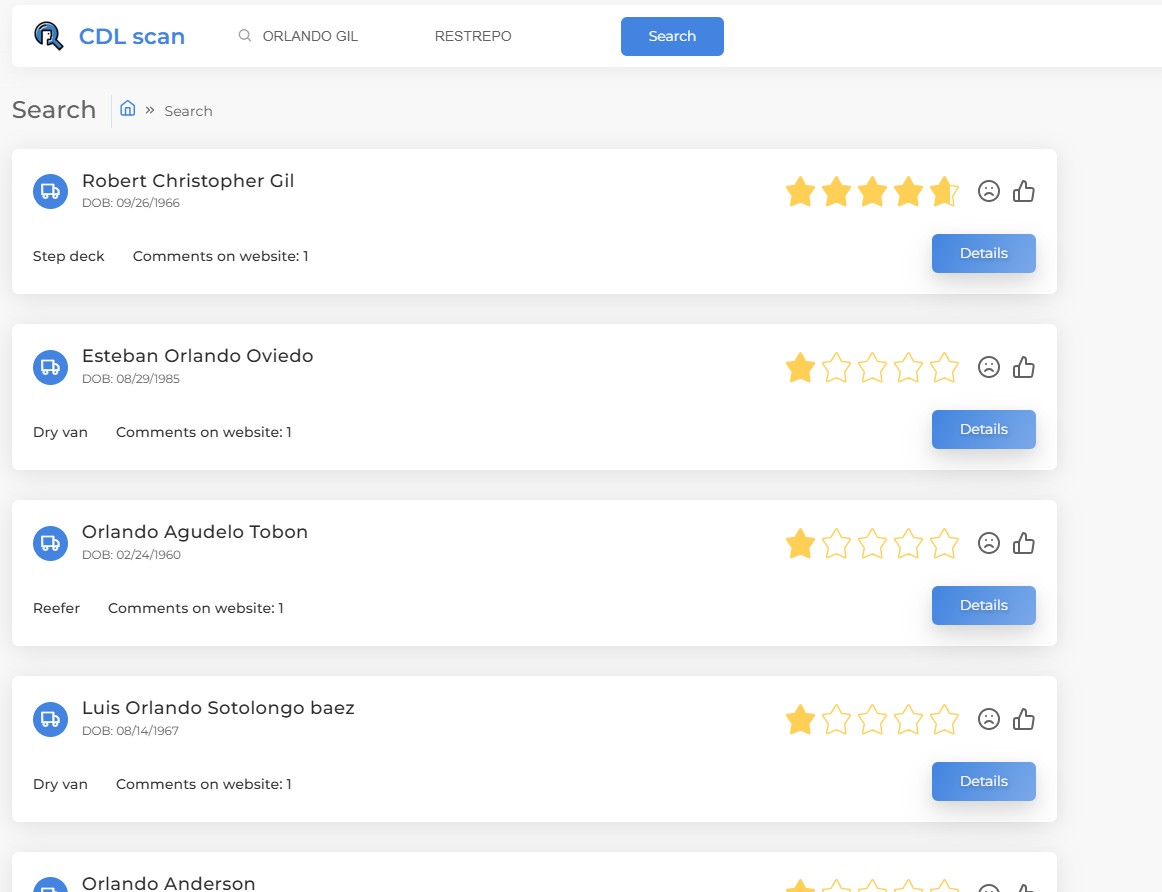Click the RESTREPO last name field
The width and height of the screenshot is (1162, 892).
(500, 36)
